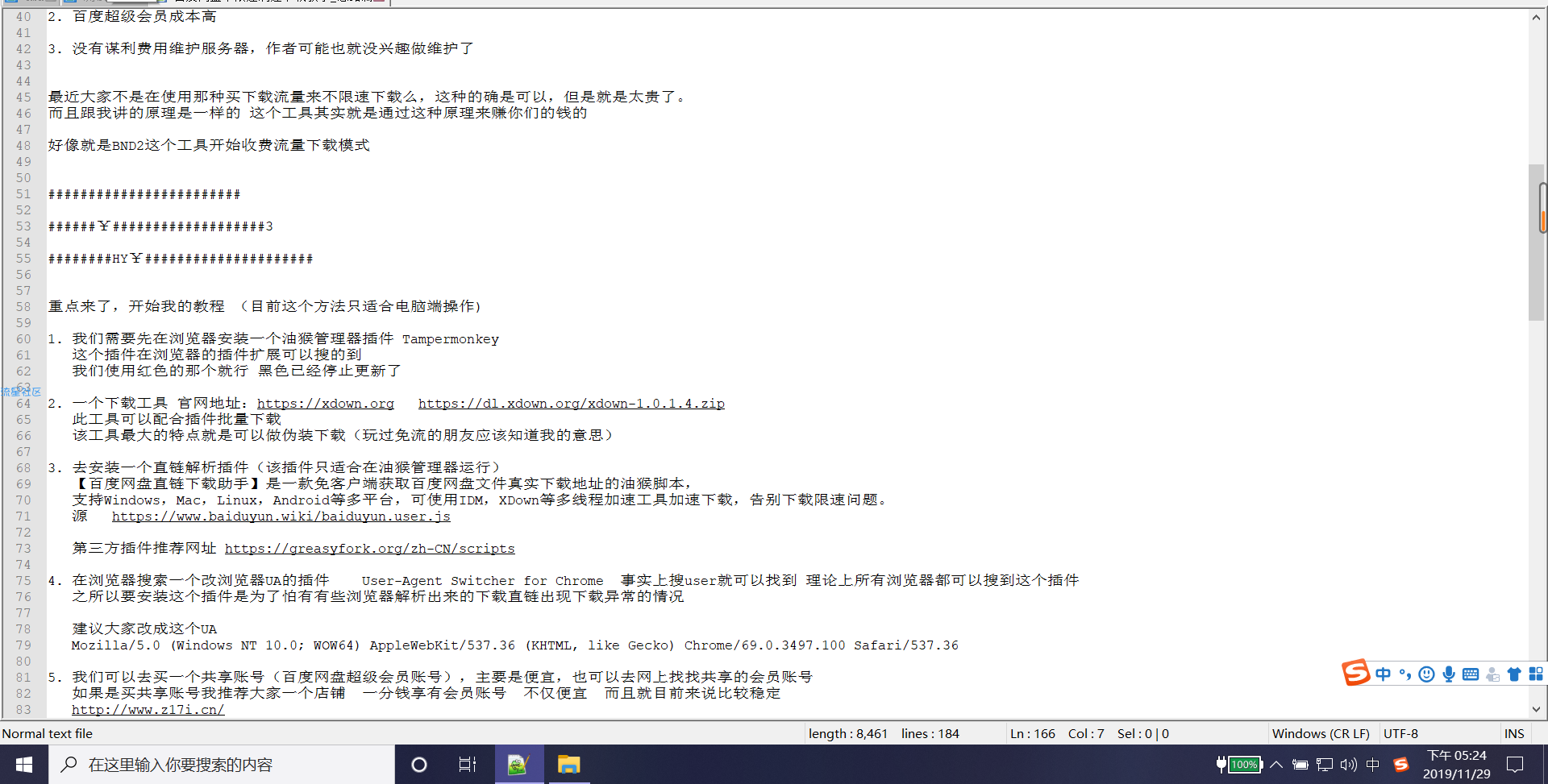Open the Sogou emoji smiley panel
Screen dimensions: 1548x784
point(1426,674)
